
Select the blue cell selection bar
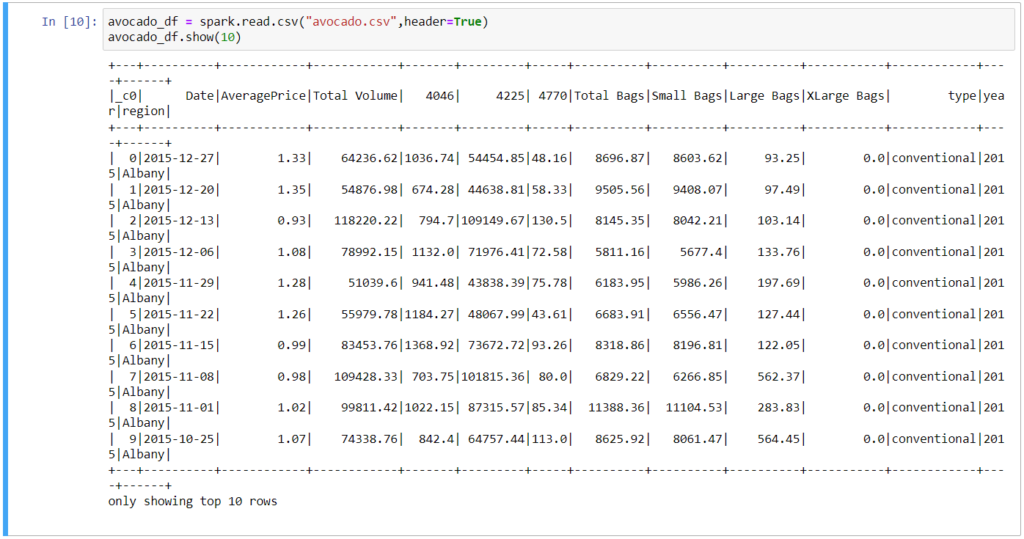8,270
